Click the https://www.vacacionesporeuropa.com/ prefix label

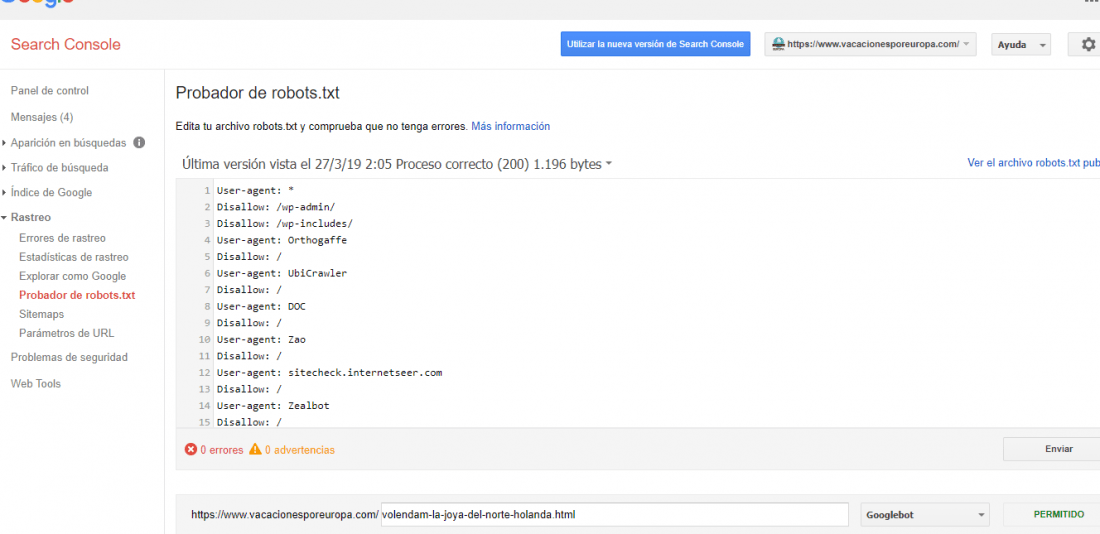click(x=285, y=515)
